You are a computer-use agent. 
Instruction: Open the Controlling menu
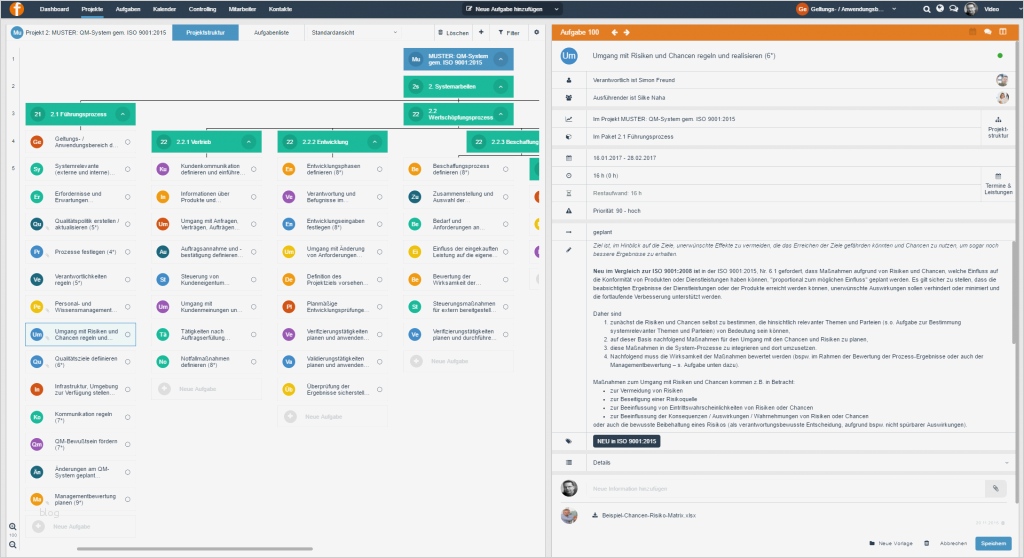point(202,9)
